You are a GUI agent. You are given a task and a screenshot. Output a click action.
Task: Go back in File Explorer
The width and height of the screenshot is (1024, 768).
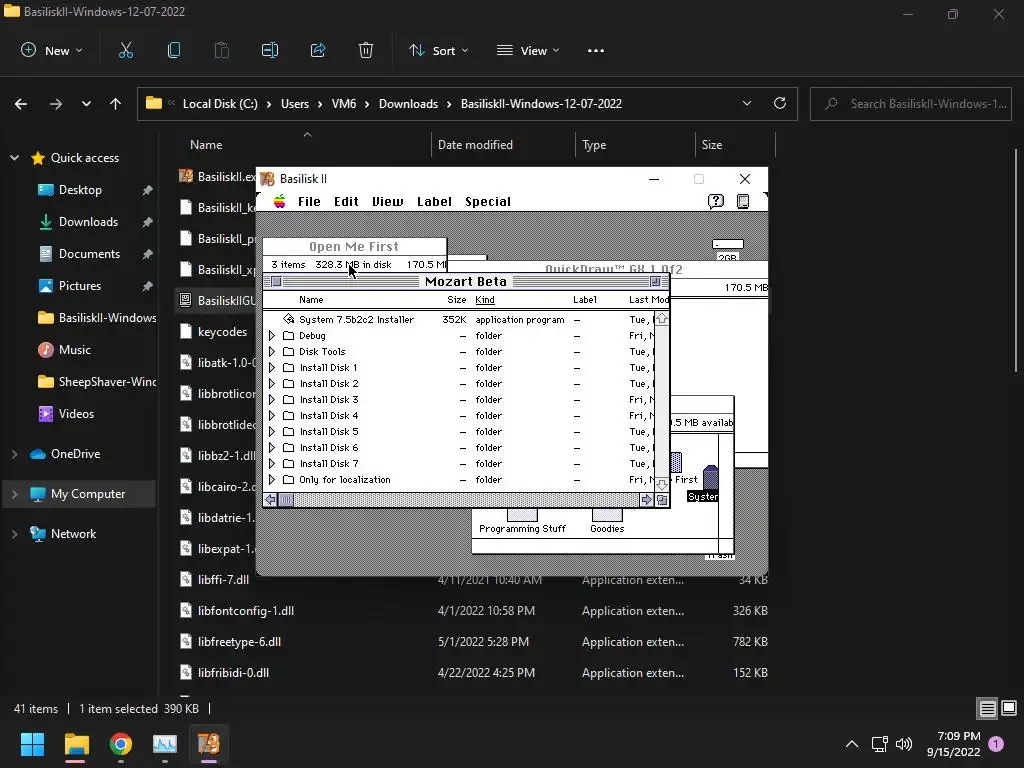[21, 104]
